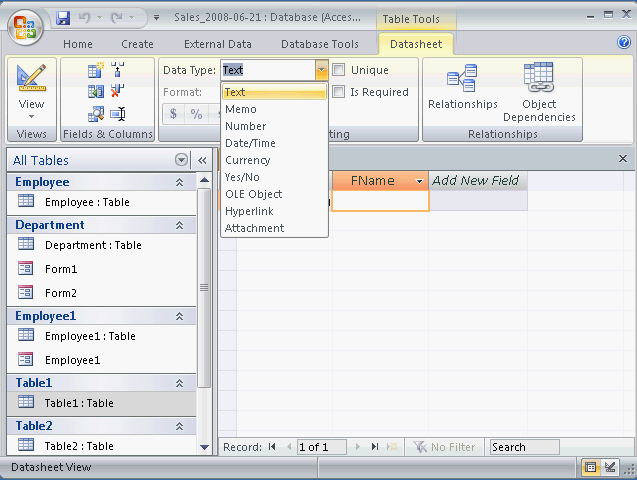The height and width of the screenshot is (480, 637).
Task: Open the Help question mark icon
Action: [624, 42]
